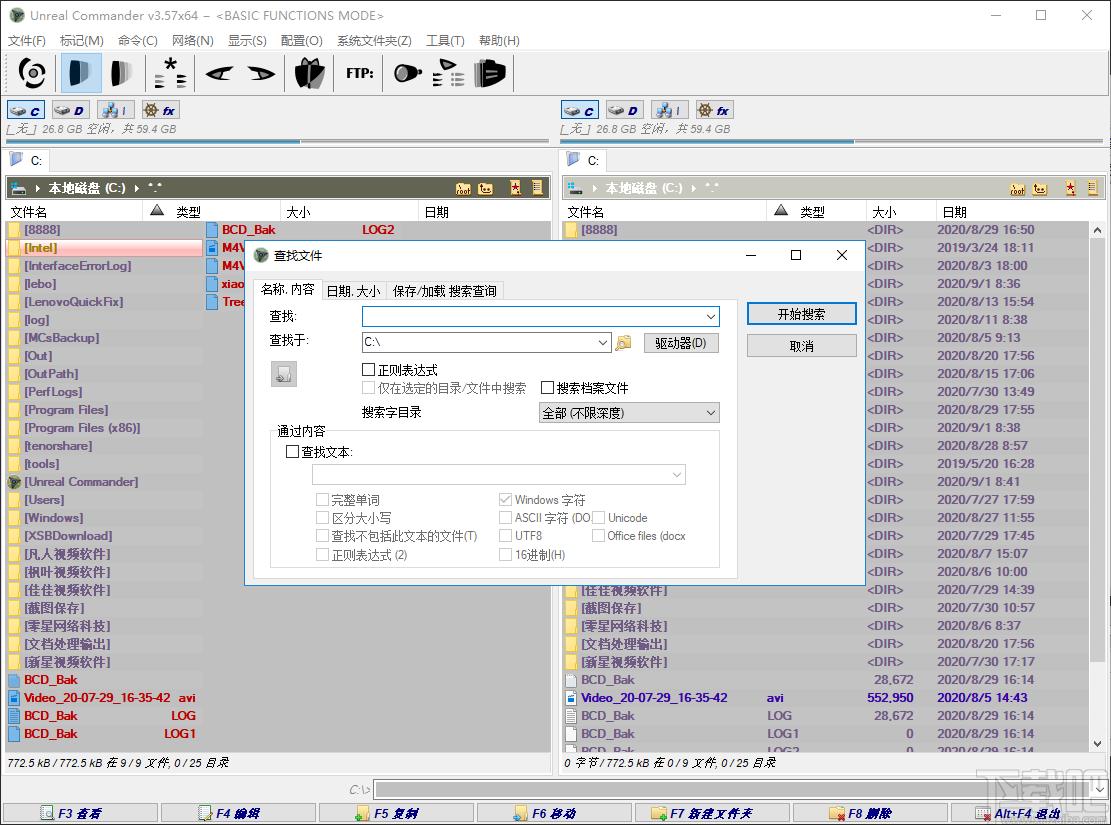Toggle the UTF8 checkbox
The image size is (1111, 825).
(x=505, y=536)
